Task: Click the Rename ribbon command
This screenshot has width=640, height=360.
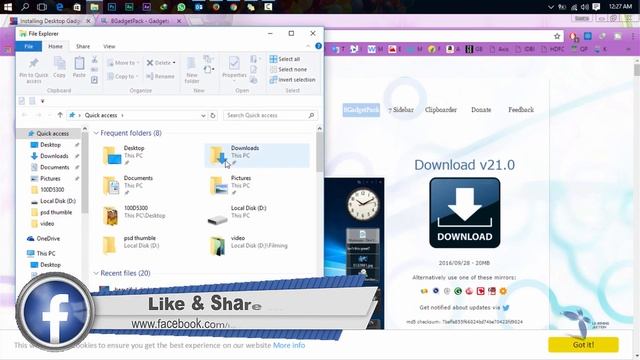Action: coord(160,76)
